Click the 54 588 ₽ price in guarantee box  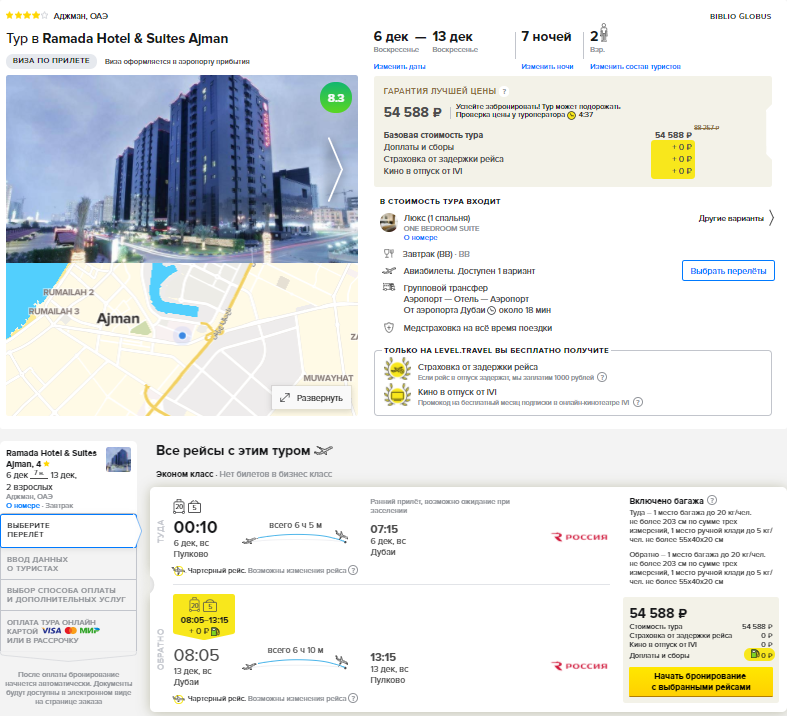coord(413,112)
